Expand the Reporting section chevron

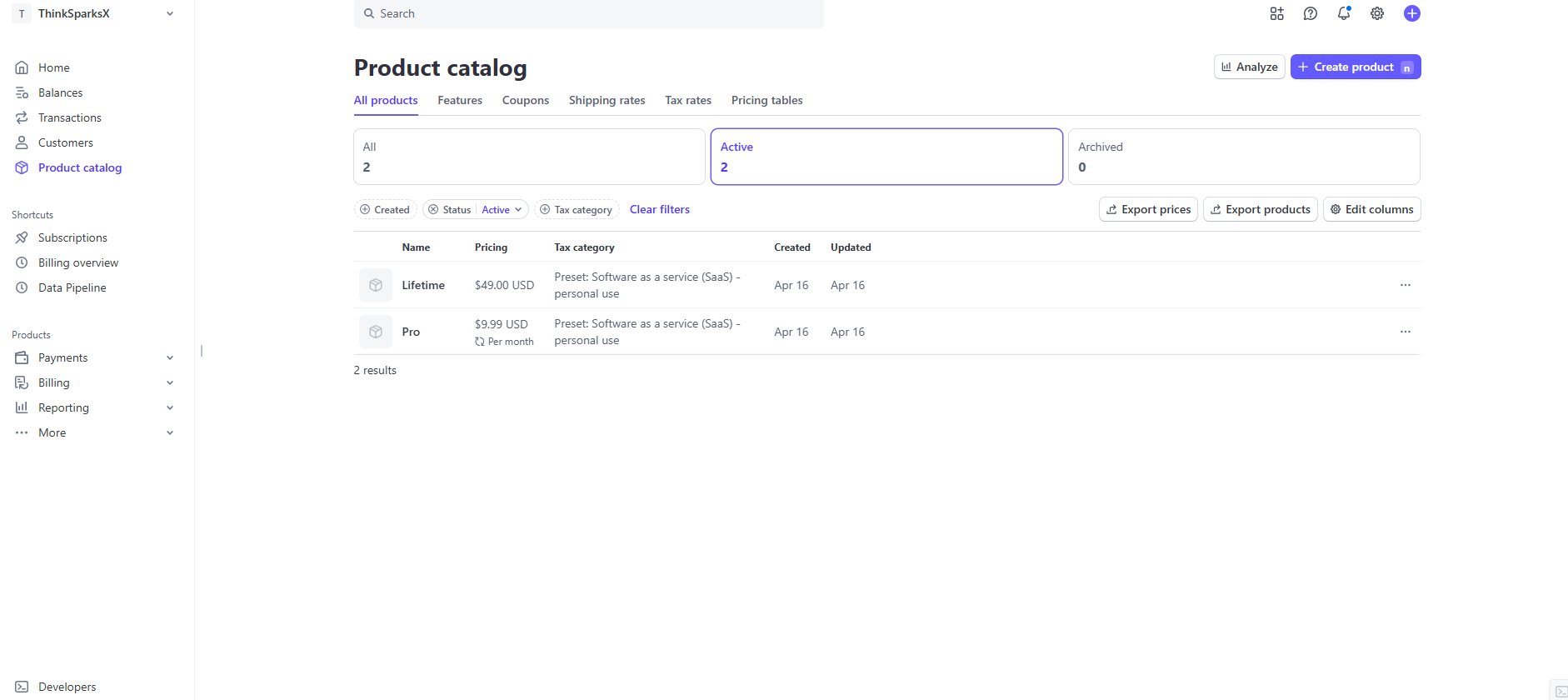coord(170,407)
